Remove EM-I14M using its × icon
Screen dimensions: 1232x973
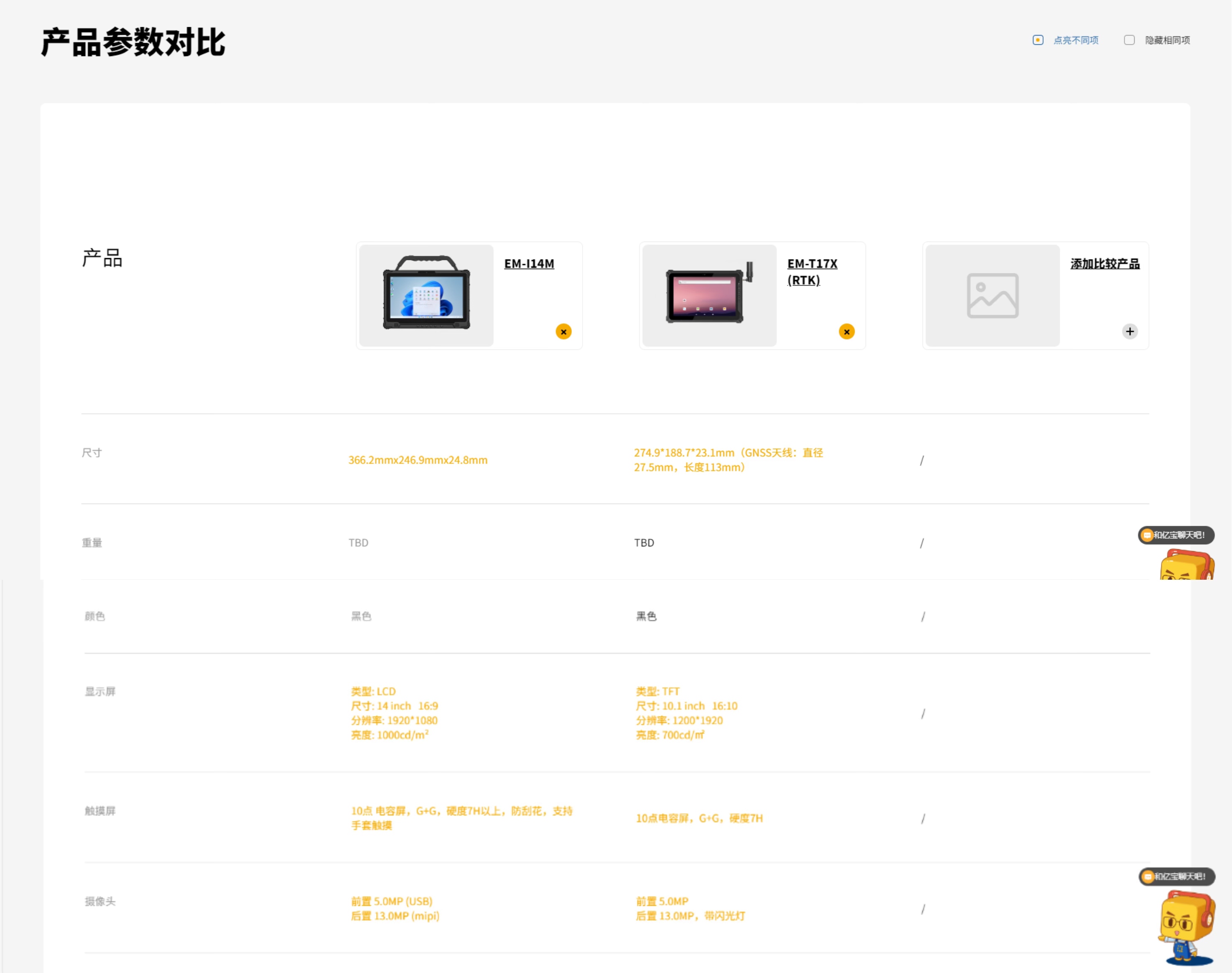(563, 331)
